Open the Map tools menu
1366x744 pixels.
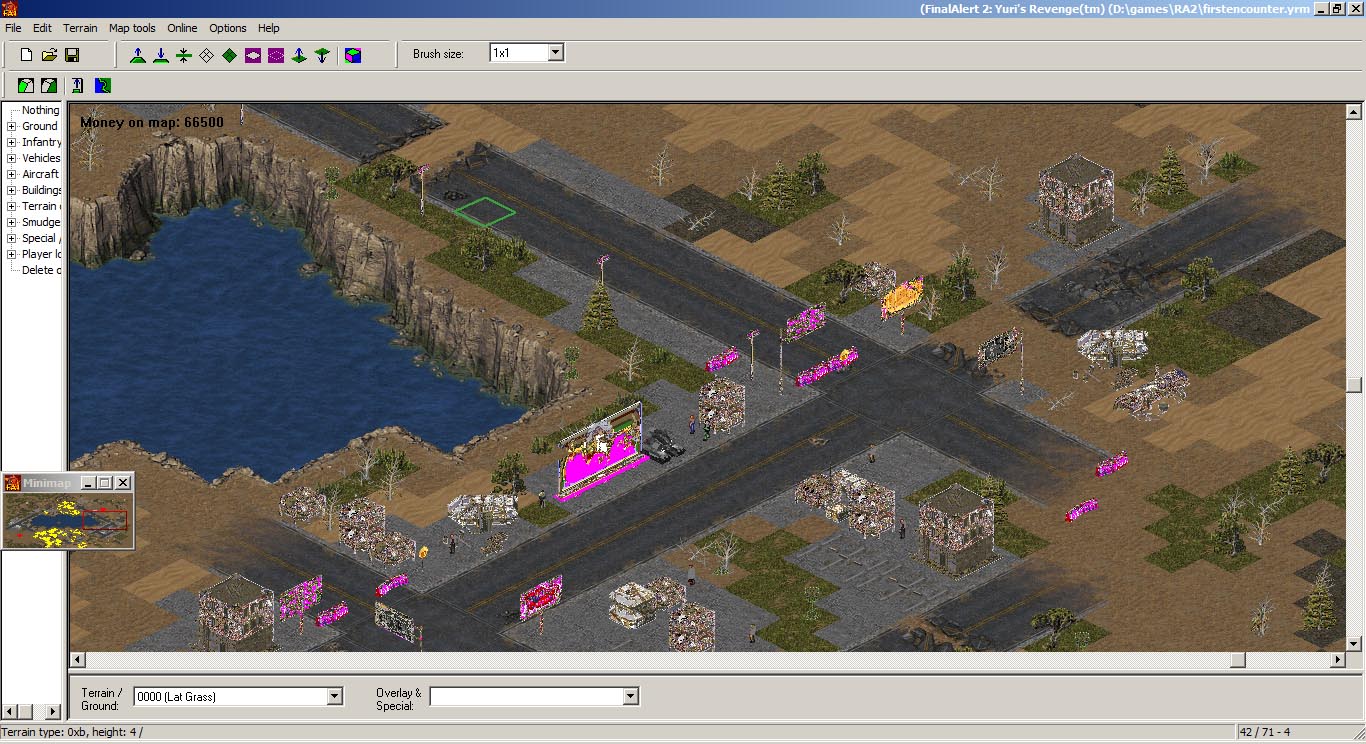132,28
